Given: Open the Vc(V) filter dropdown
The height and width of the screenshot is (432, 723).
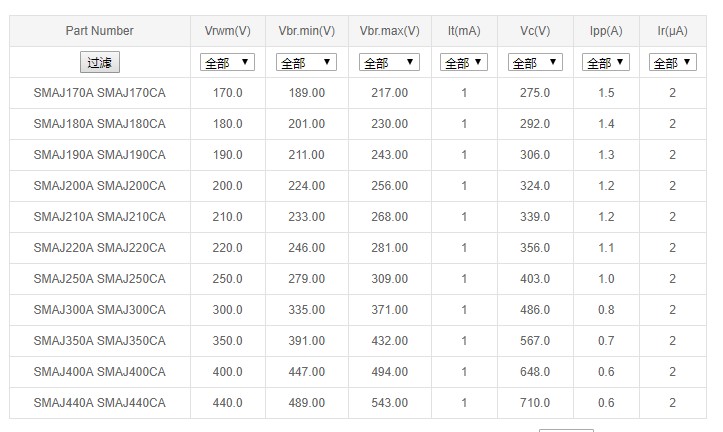Looking at the screenshot, I should pos(535,62).
